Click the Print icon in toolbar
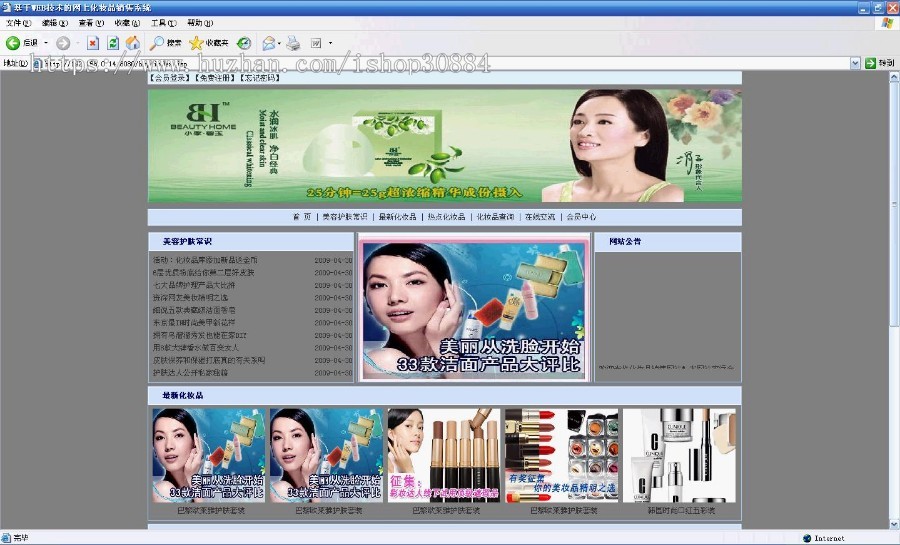900x545 pixels. pyautogui.click(x=293, y=43)
